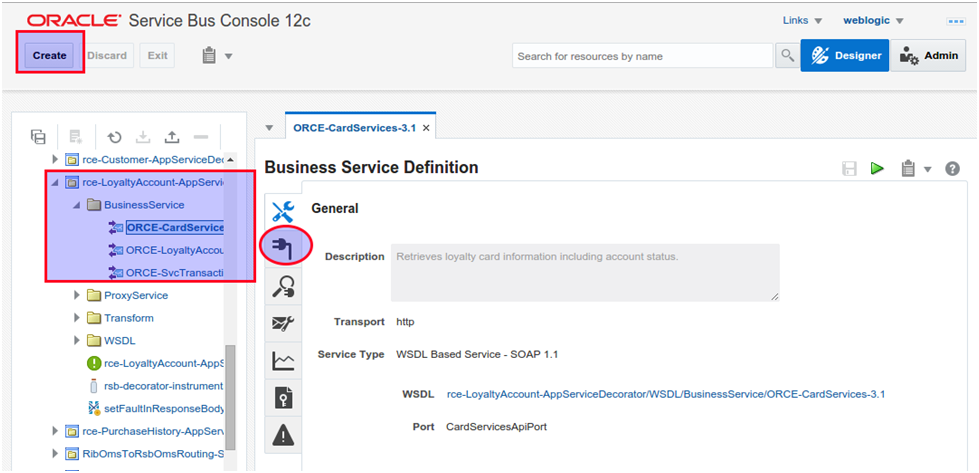
Task: Click the CardServicesApiPort port value
Action: [496, 427]
